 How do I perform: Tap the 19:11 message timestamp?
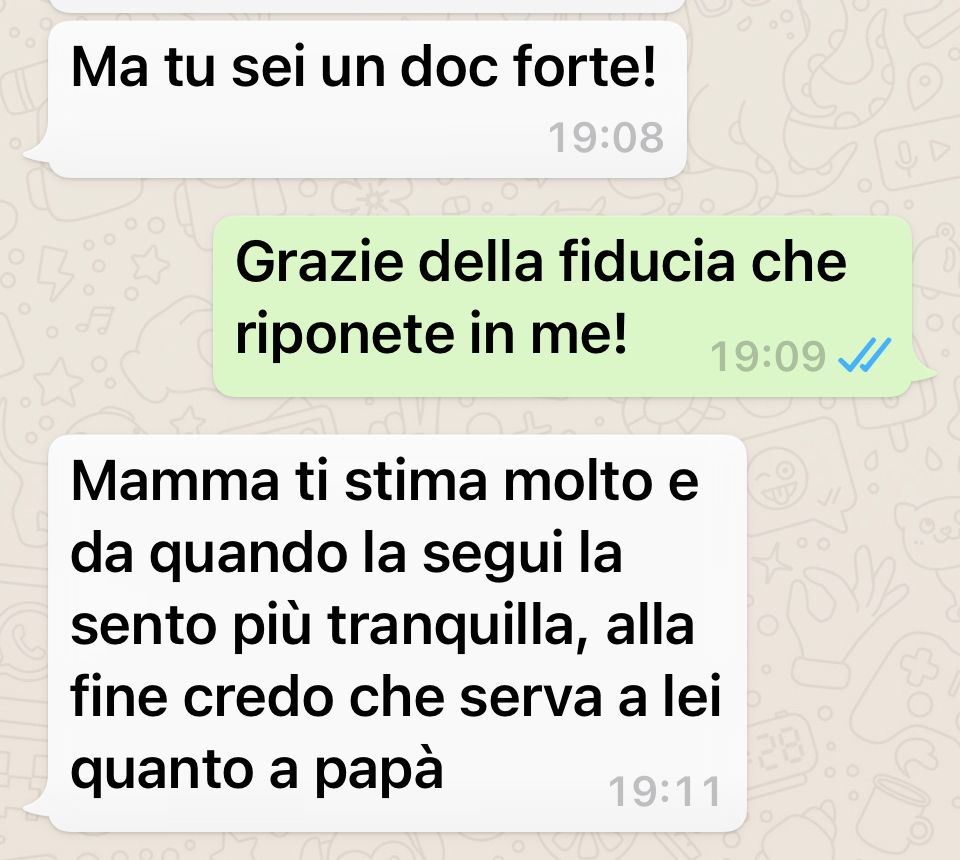[664, 791]
